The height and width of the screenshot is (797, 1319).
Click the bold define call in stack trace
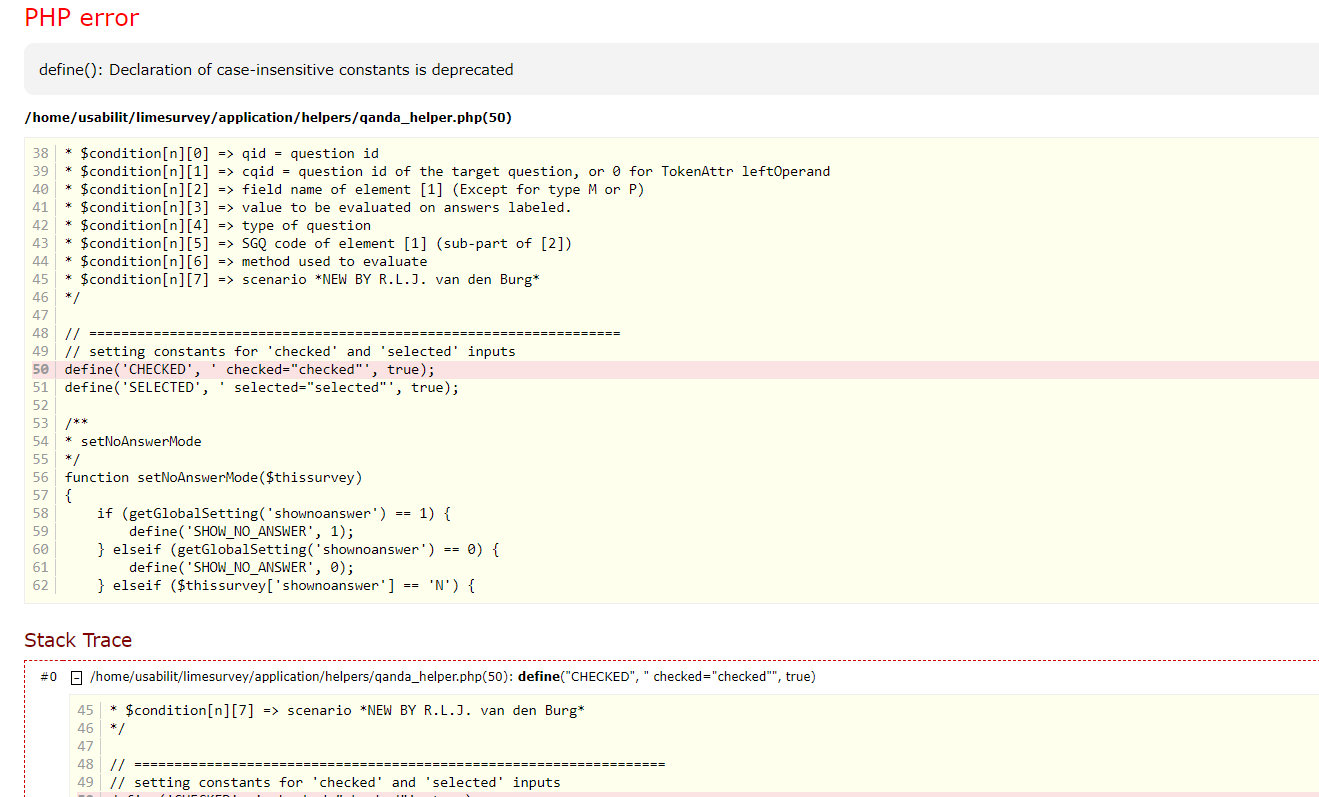tap(538, 677)
